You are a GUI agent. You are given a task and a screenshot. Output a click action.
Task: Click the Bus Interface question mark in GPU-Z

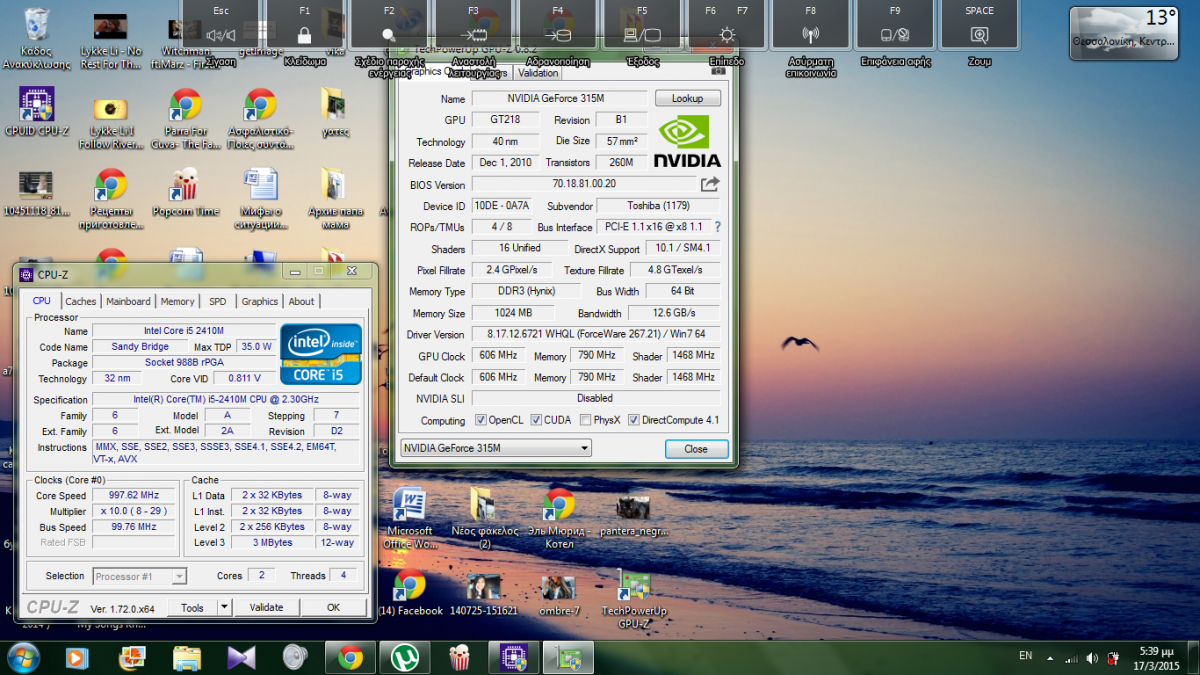click(x=717, y=227)
